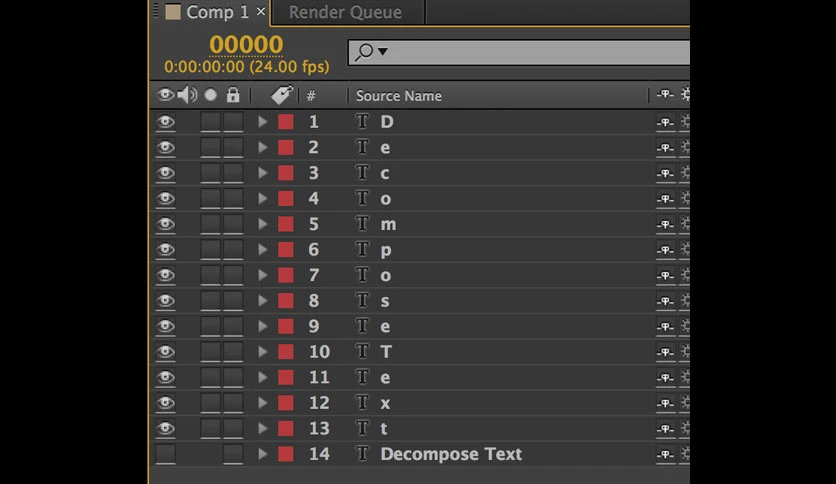This screenshot has height=484, width=836.
Task: Hide layer 6 p with eye toggle
Action: (x=165, y=250)
